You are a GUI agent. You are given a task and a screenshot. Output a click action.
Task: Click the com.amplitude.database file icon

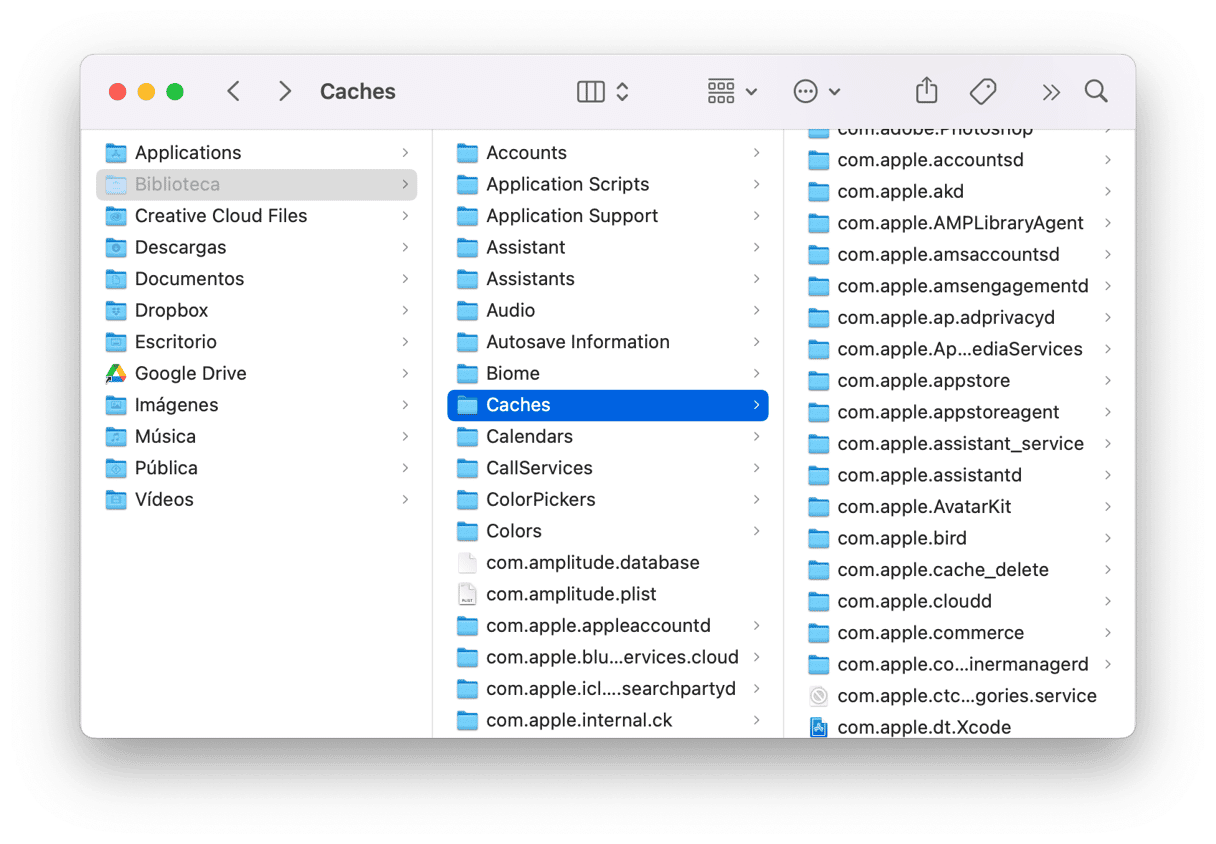(467, 563)
